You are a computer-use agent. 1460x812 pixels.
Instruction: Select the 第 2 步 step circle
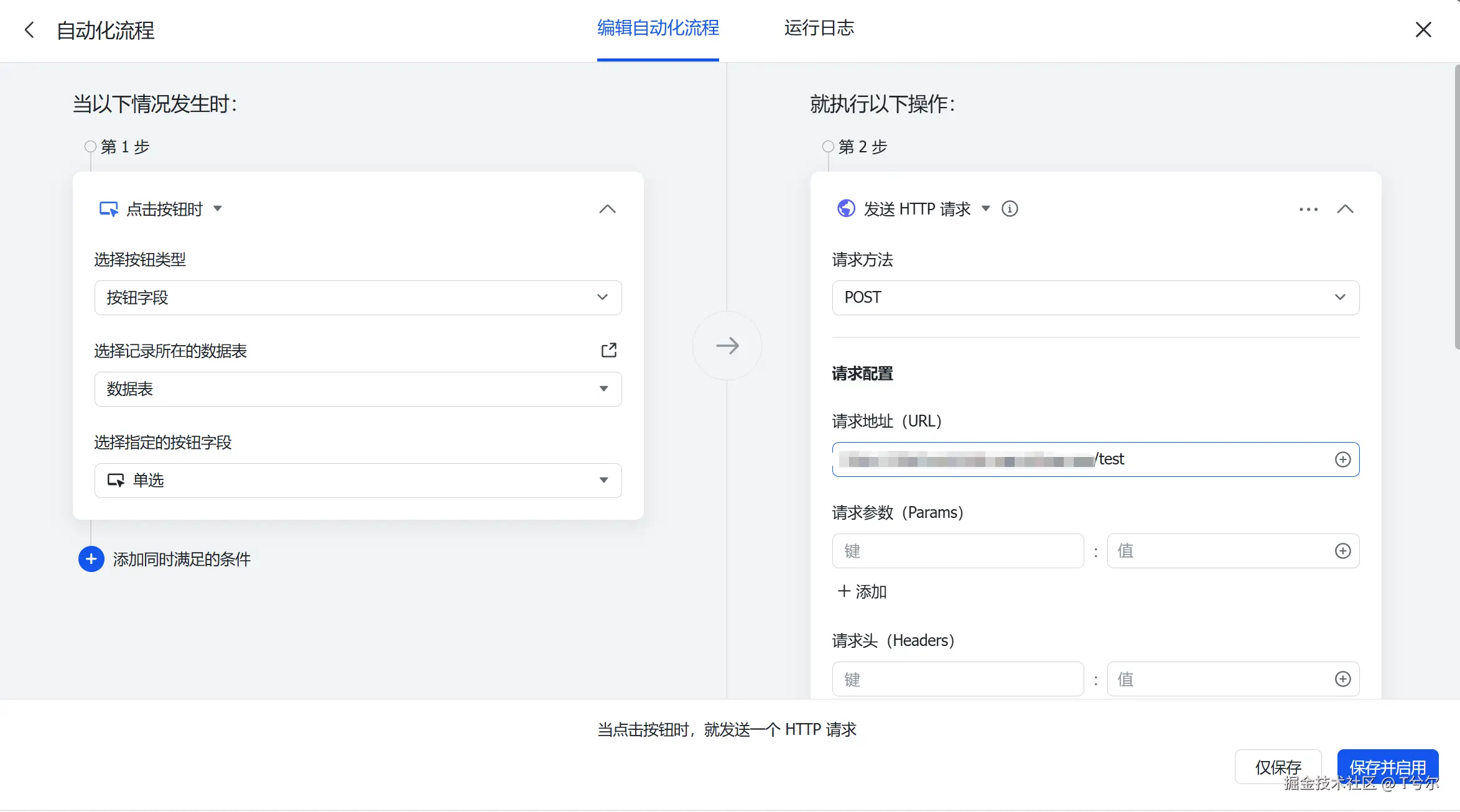(x=828, y=147)
